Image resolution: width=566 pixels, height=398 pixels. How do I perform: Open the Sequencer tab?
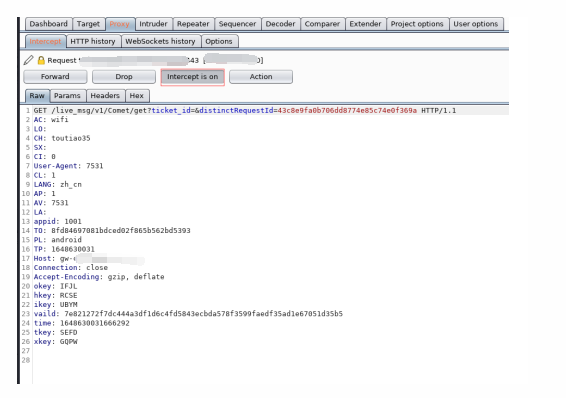click(237, 24)
